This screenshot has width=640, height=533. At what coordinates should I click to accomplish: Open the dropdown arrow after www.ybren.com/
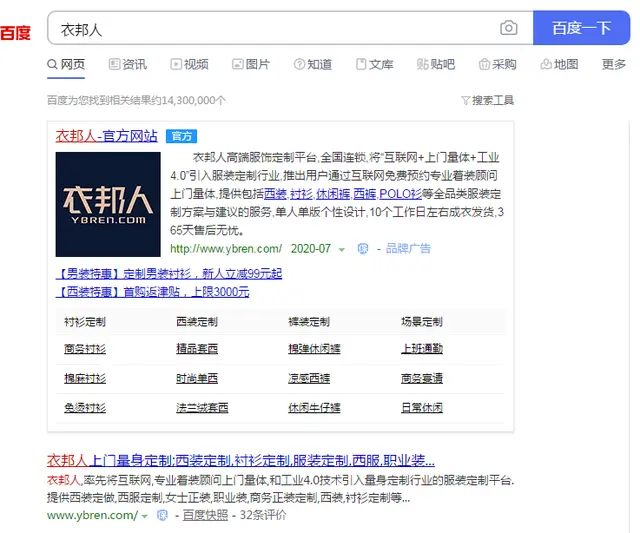[144, 516]
